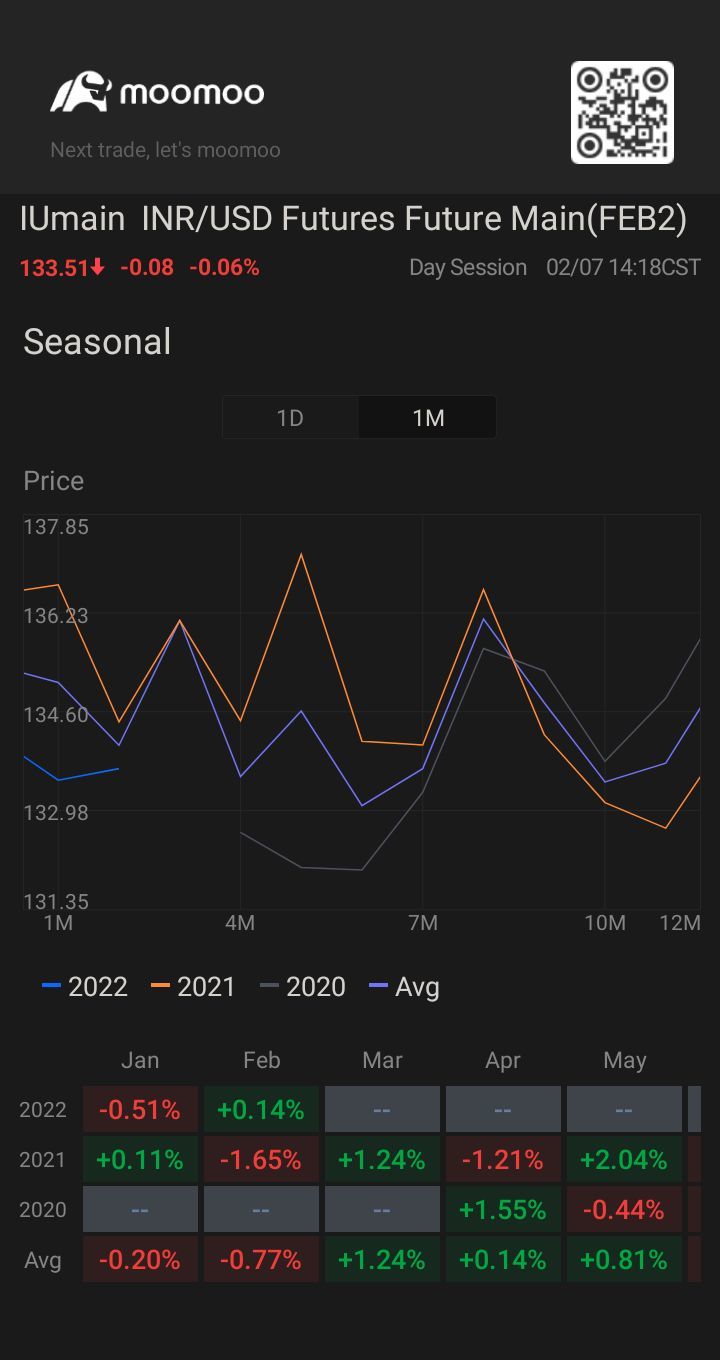Click the Avg purple legend swatch
This screenshot has height=1360, width=720.
click(x=379, y=987)
